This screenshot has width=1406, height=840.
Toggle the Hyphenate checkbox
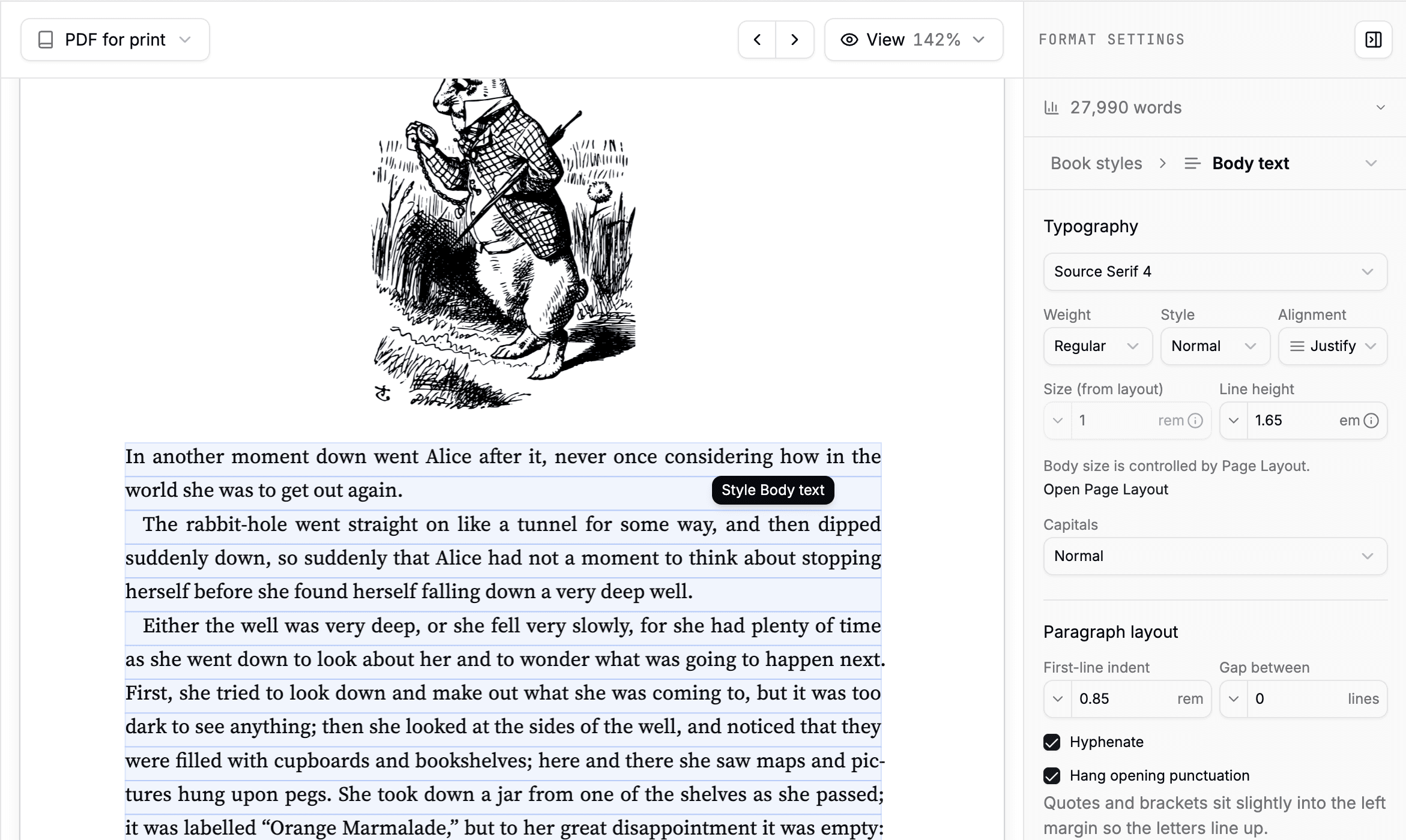[x=1052, y=742]
